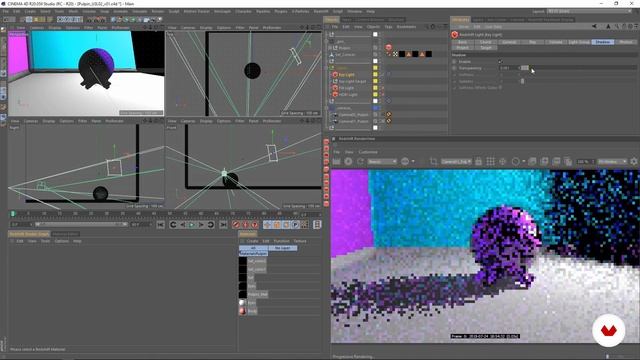Click the red Record active objects icon
Image resolution: width=640 pixels, height=360 pixels.
point(236,225)
